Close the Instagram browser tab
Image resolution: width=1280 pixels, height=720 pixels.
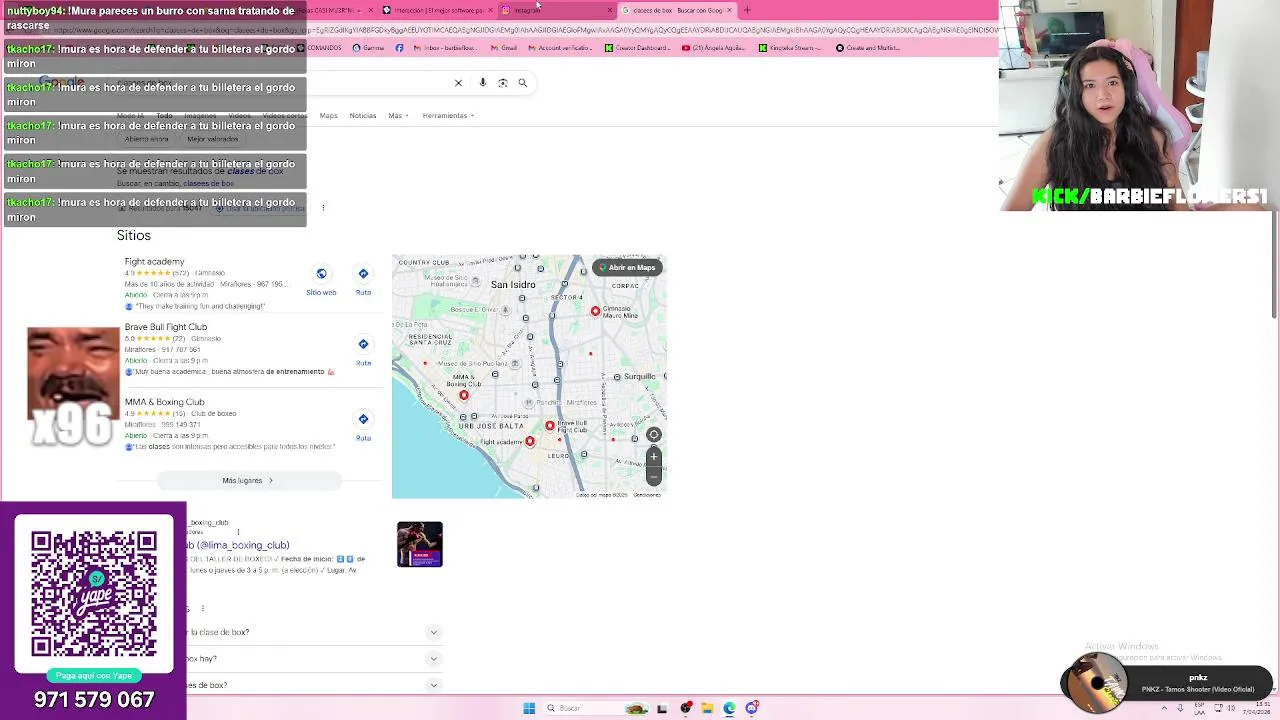click(609, 10)
